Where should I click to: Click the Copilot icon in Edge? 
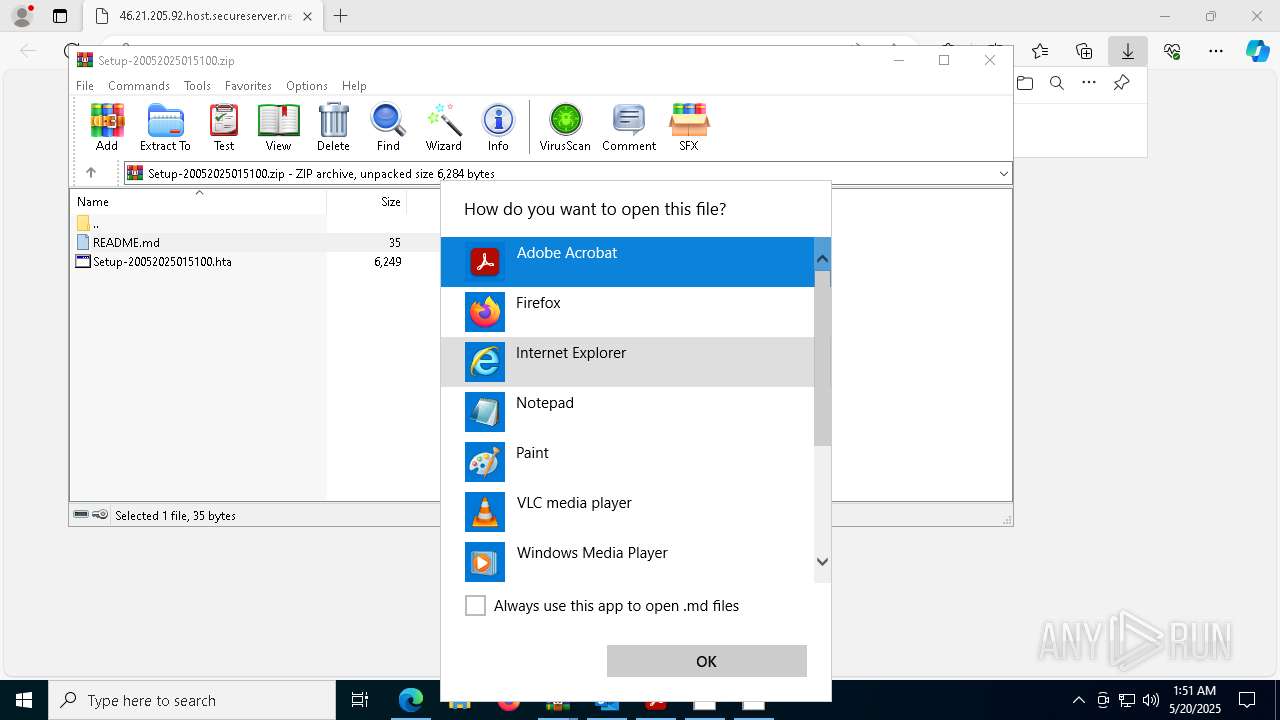(1257, 51)
